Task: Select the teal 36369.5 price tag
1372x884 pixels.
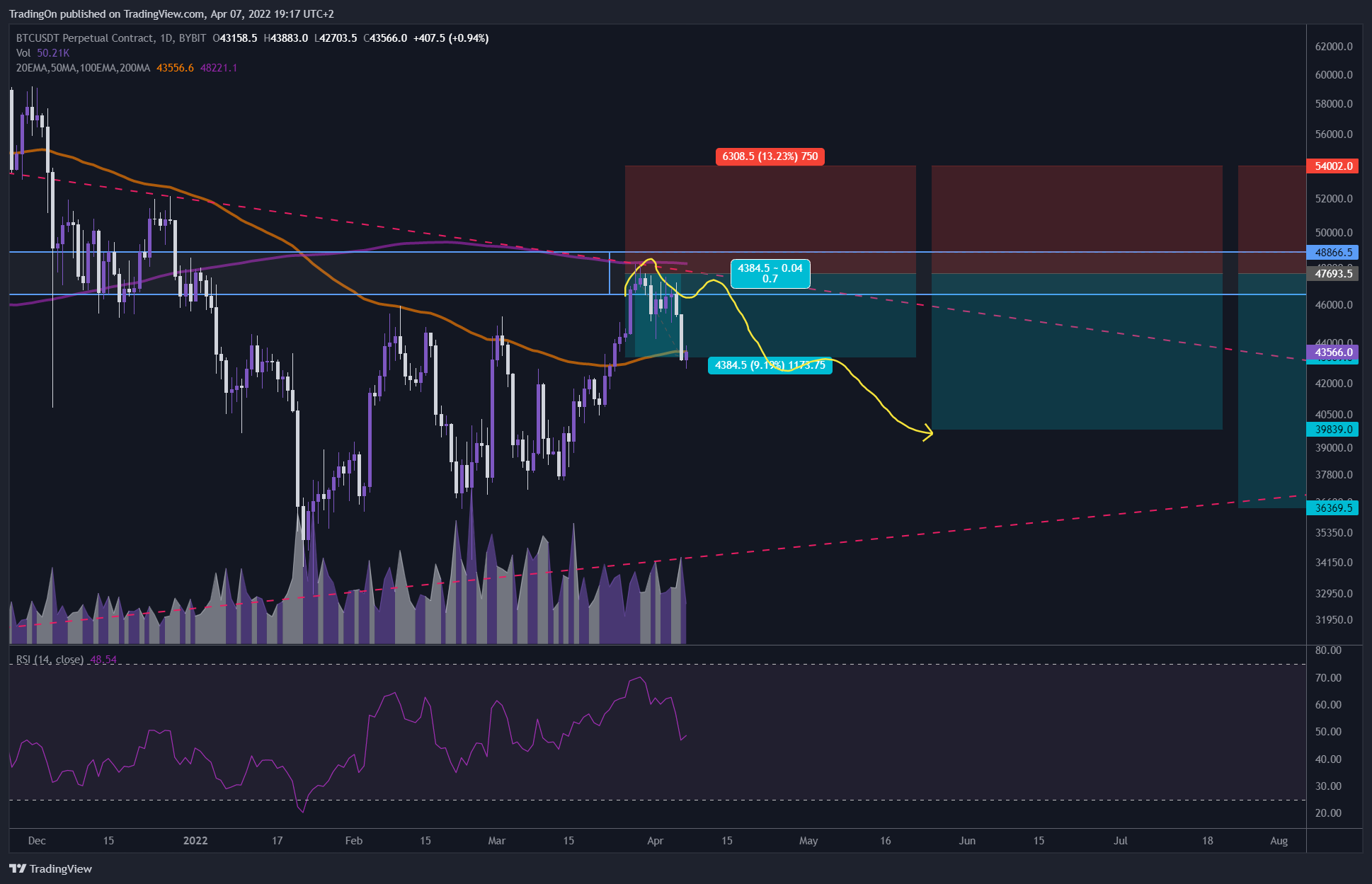Action: (x=1333, y=508)
